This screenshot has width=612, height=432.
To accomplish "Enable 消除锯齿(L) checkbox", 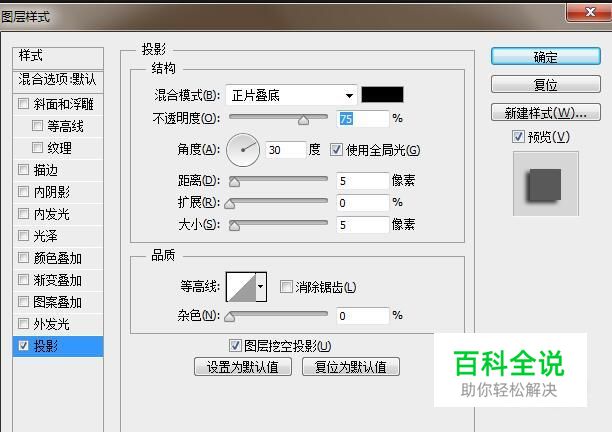I will 286,287.
